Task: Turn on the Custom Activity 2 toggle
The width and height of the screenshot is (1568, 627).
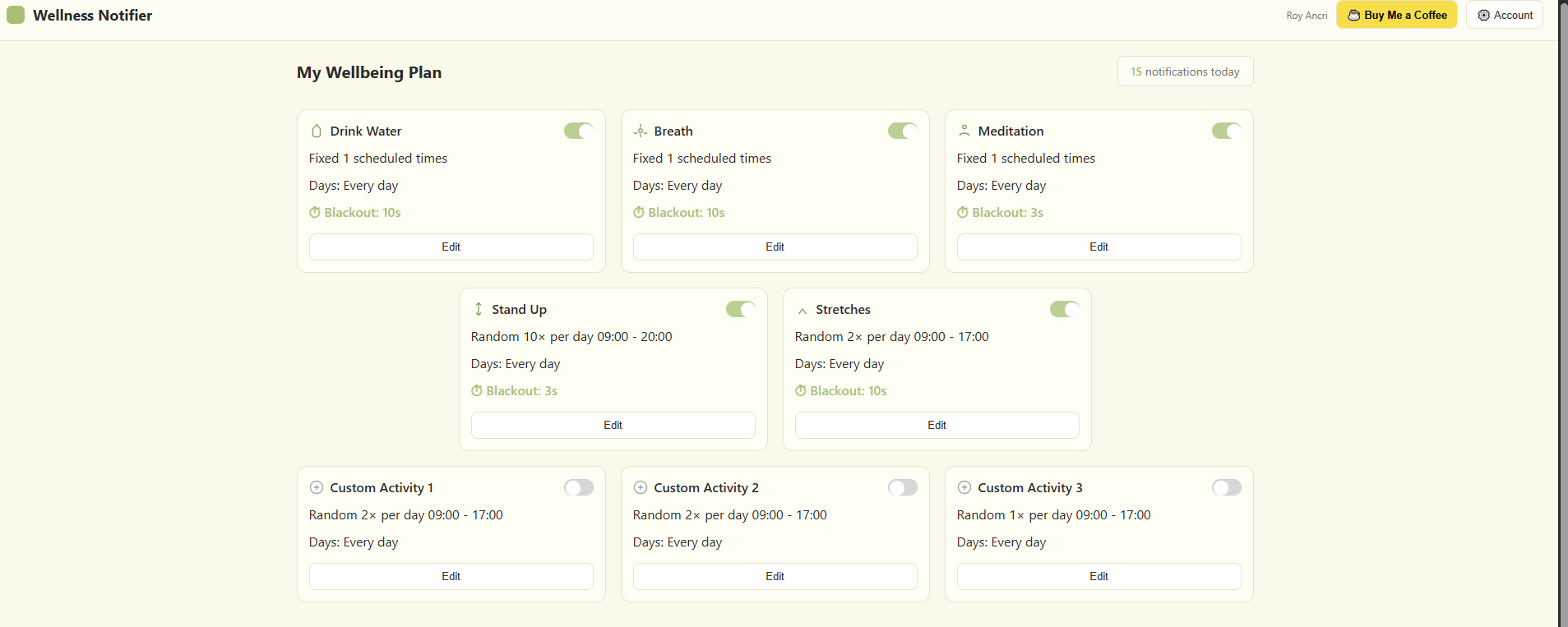Action: pyautogui.click(x=903, y=487)
